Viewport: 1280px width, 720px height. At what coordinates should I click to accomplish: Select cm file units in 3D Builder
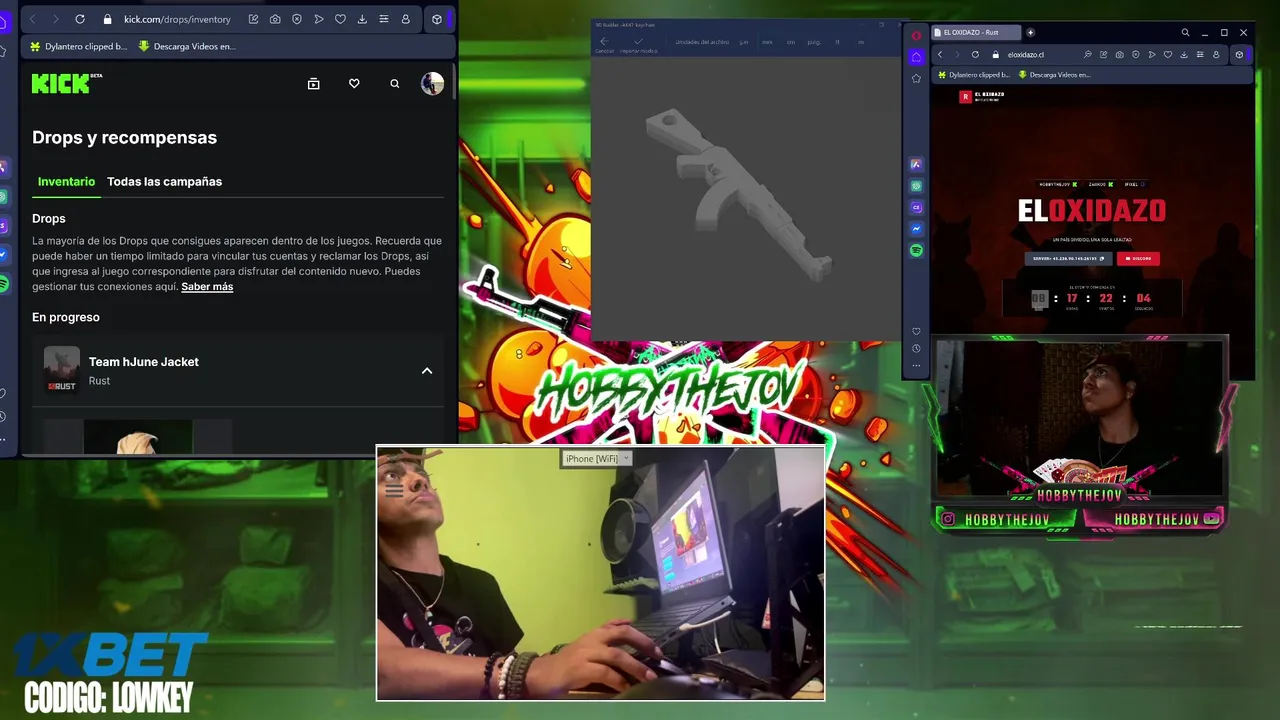[791, 42]
